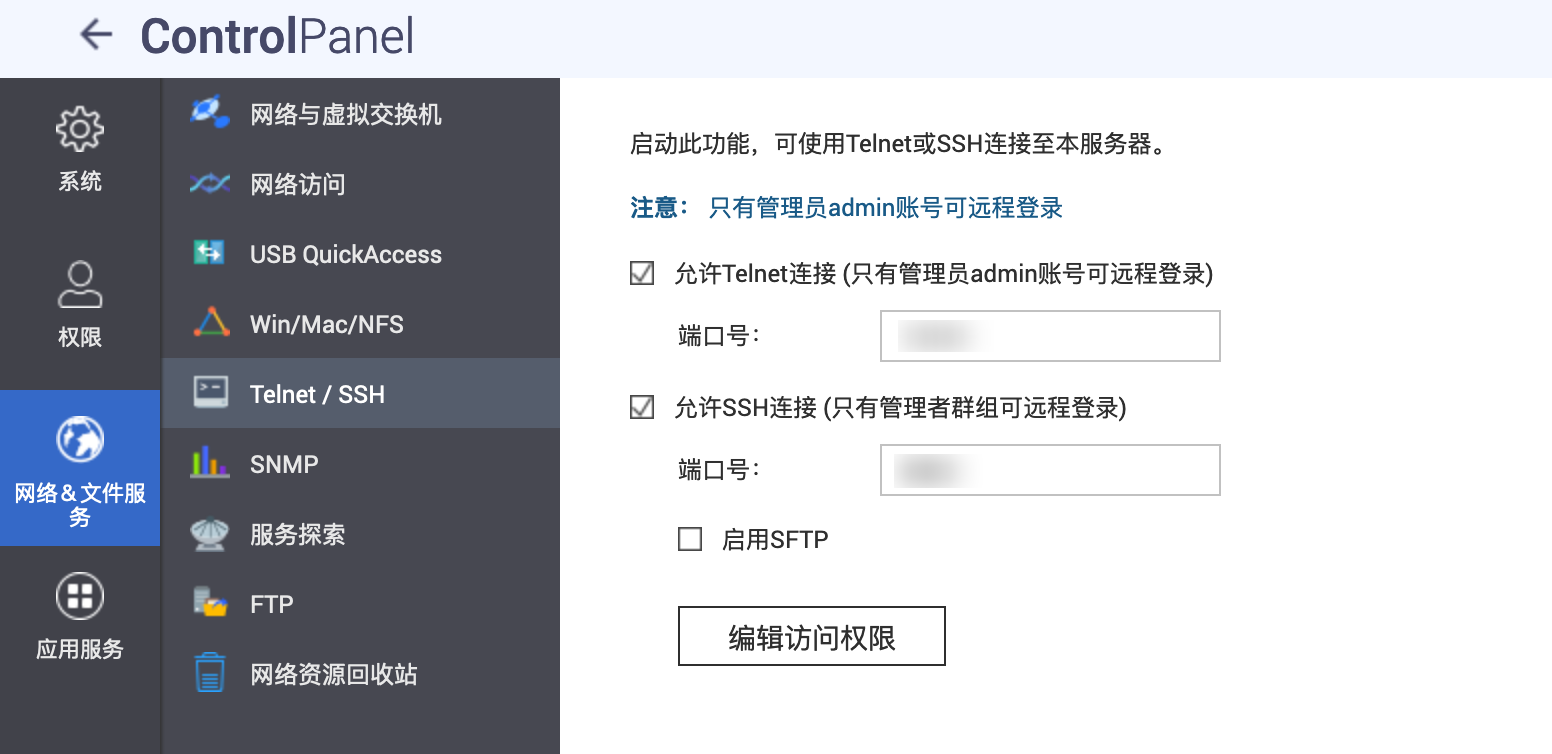Click the SSH 端口号 input field
The image size is (1552, 754).
click(1050, 470)
